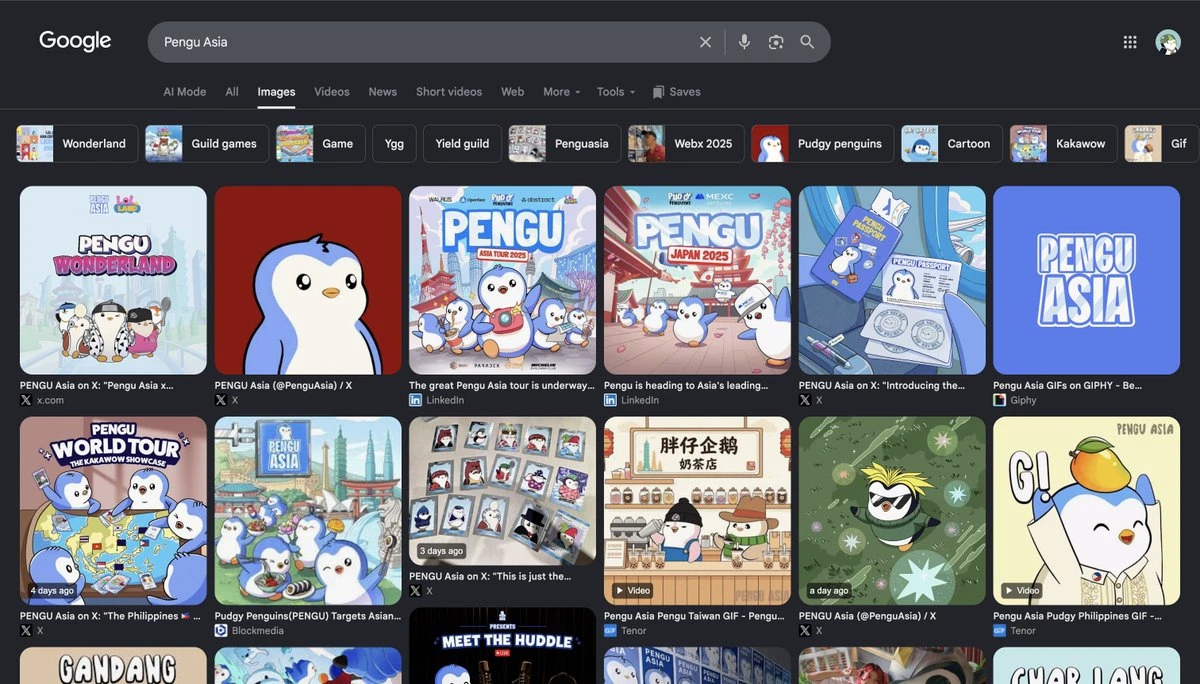Start voice search with microphone icon
The width and height of the screenshot is (1200, 684).
pyautogui.click(x=744, y=42)
